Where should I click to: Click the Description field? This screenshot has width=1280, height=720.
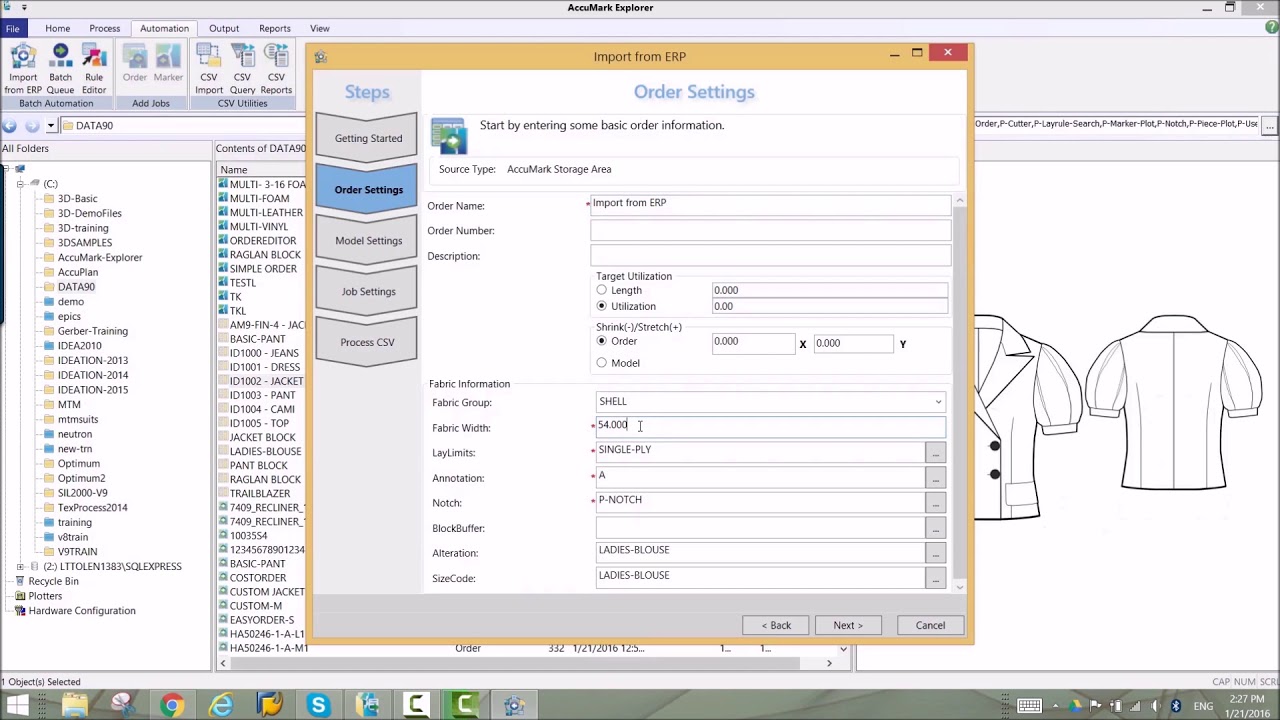(770, 256)
